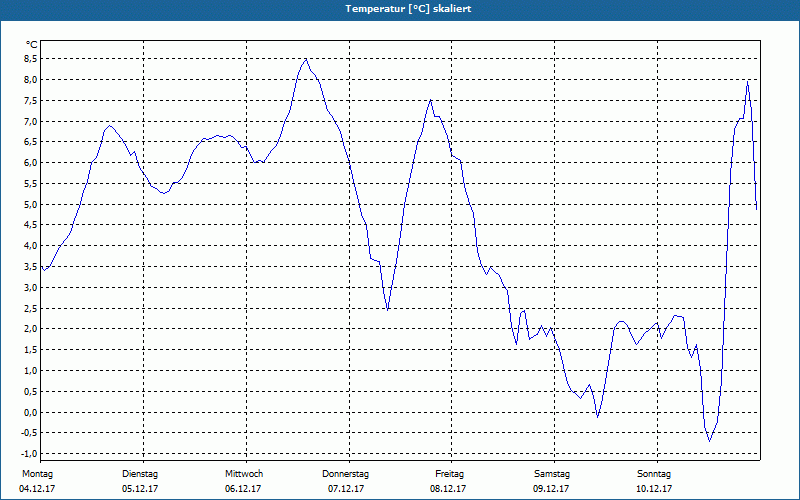
Task: Click the 04.12.17 date label
Action: [37, 489]
